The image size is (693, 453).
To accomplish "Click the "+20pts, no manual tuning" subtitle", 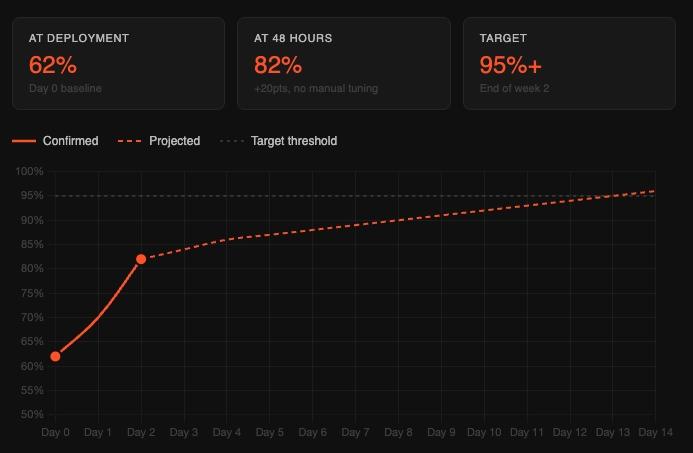I will (x=316, y=89).
